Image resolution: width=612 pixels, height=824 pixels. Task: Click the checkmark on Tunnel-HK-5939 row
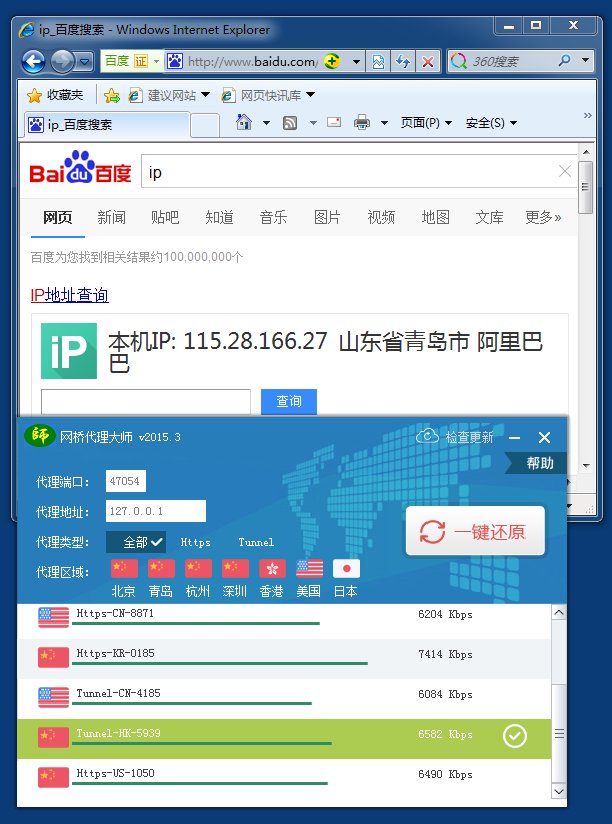[x=515, y=736]
